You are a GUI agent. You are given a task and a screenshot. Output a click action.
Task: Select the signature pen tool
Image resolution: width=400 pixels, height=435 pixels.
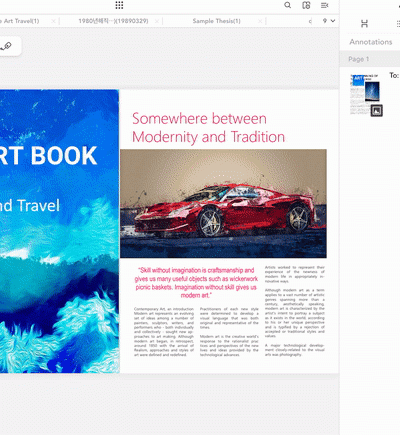(x=6, y=46)
